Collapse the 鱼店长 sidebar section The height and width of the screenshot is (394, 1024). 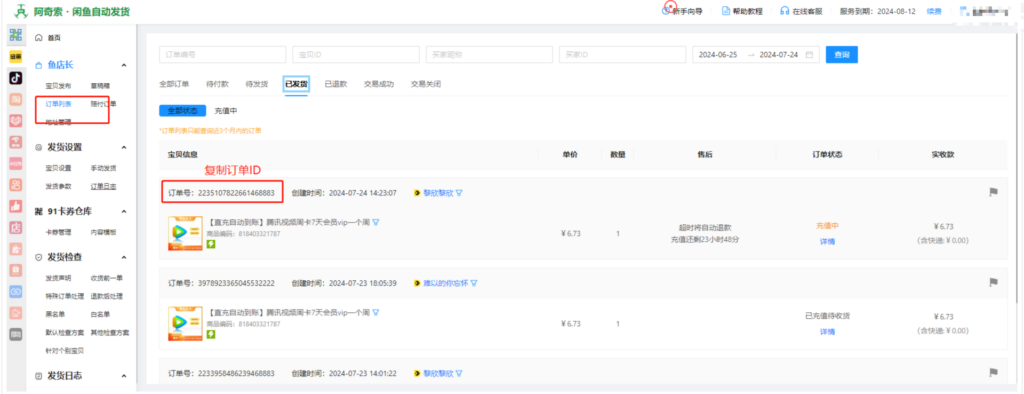124,65
